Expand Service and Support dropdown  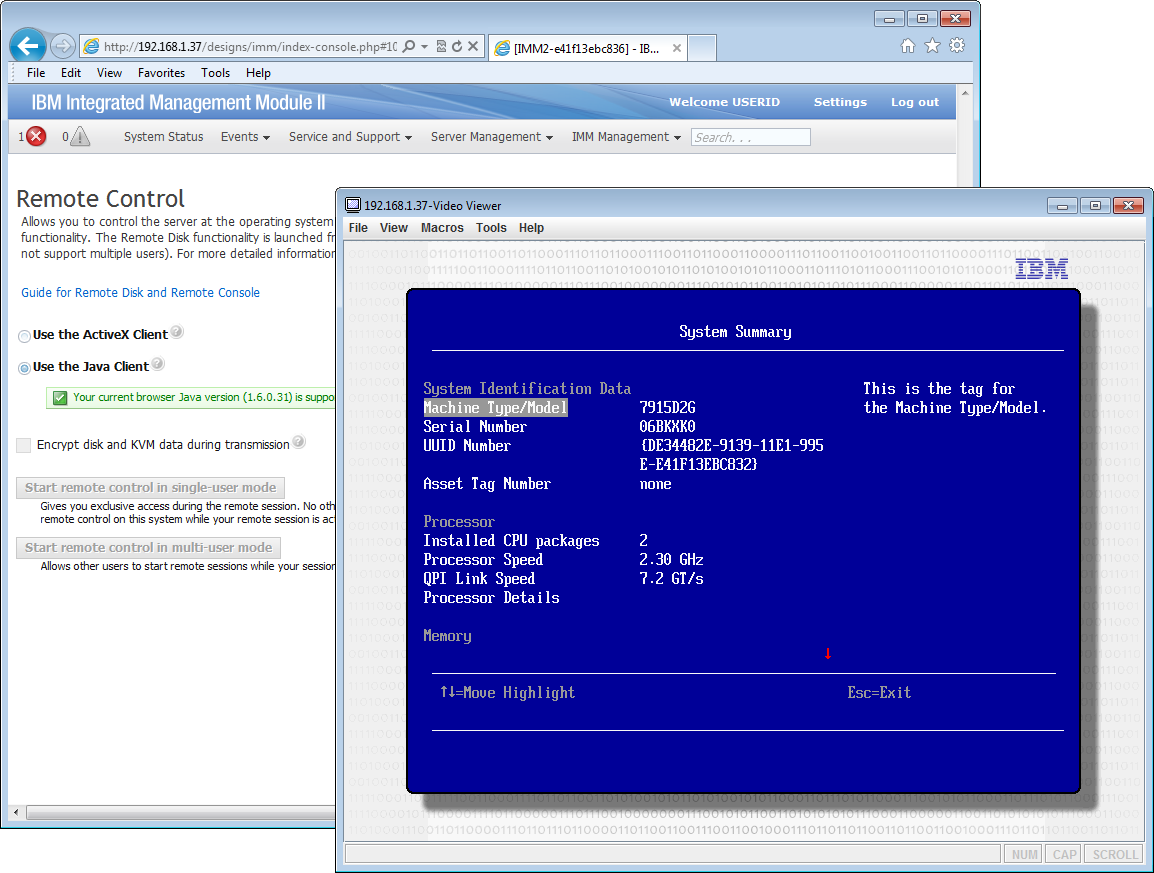pos(350,137)
